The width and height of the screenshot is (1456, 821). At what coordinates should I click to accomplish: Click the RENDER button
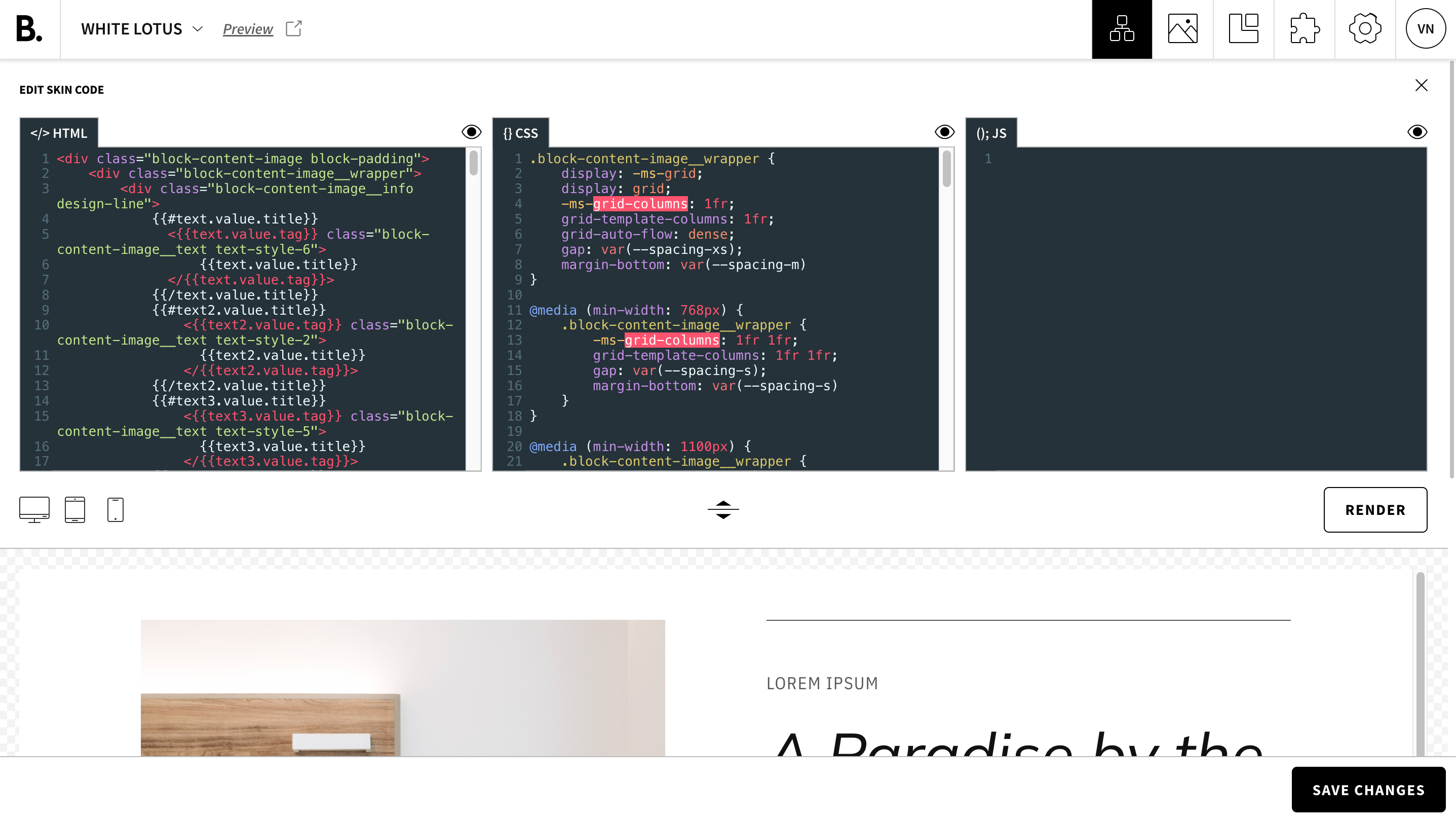click(x=1375, y=510)
